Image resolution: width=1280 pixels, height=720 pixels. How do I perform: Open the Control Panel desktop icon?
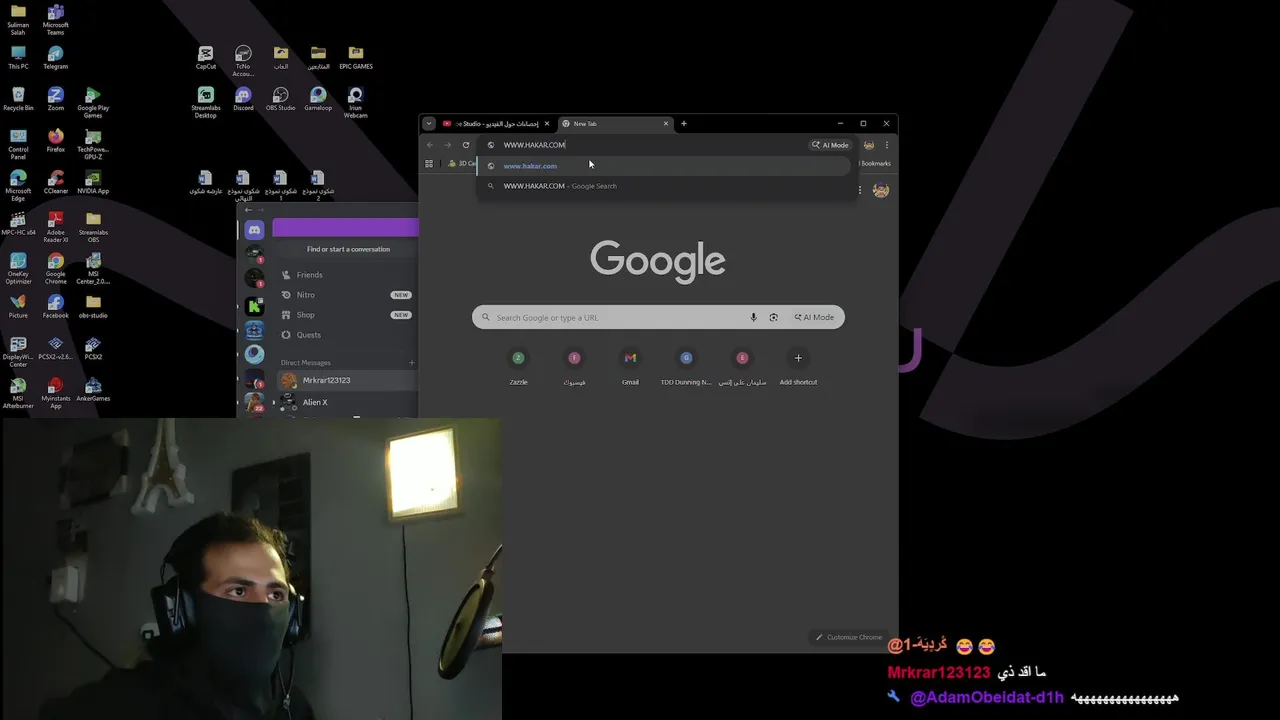pyautogui.click(x=18, y=145)
